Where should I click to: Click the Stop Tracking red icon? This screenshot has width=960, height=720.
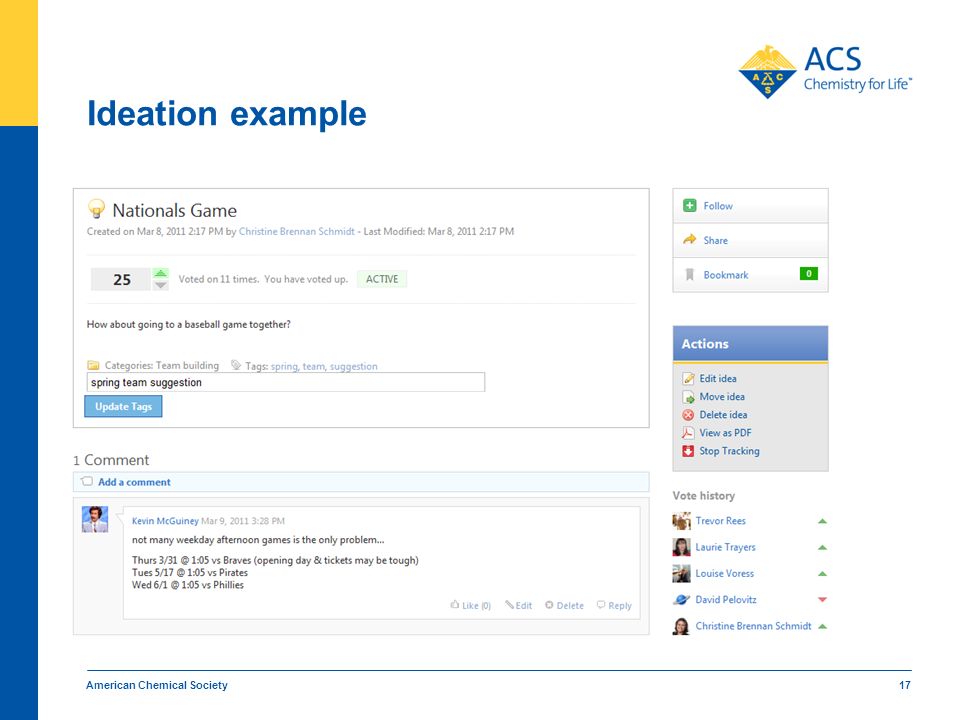pyautogui.click(x=688, y=451)
